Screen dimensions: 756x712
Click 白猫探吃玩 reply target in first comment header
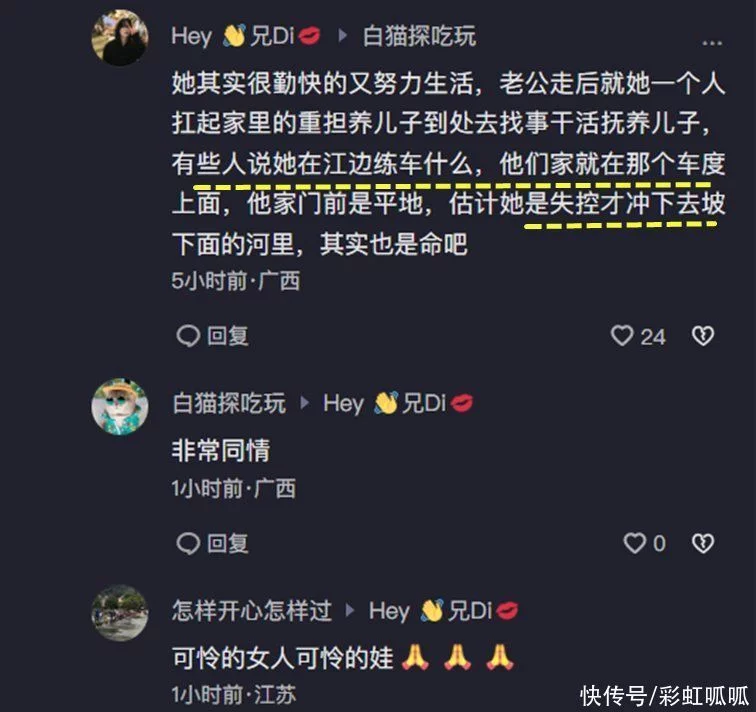tap(419, 36)
